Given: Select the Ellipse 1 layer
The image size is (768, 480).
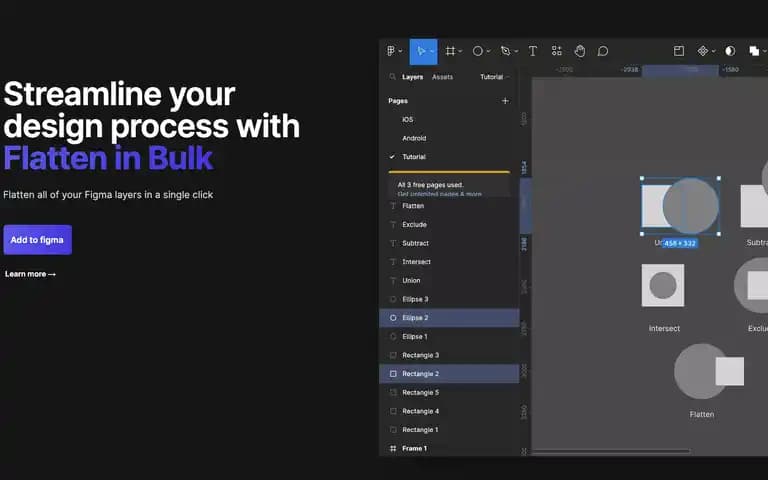Looking at the screenshot, I should pyautogui.click(x=450, y=336).
